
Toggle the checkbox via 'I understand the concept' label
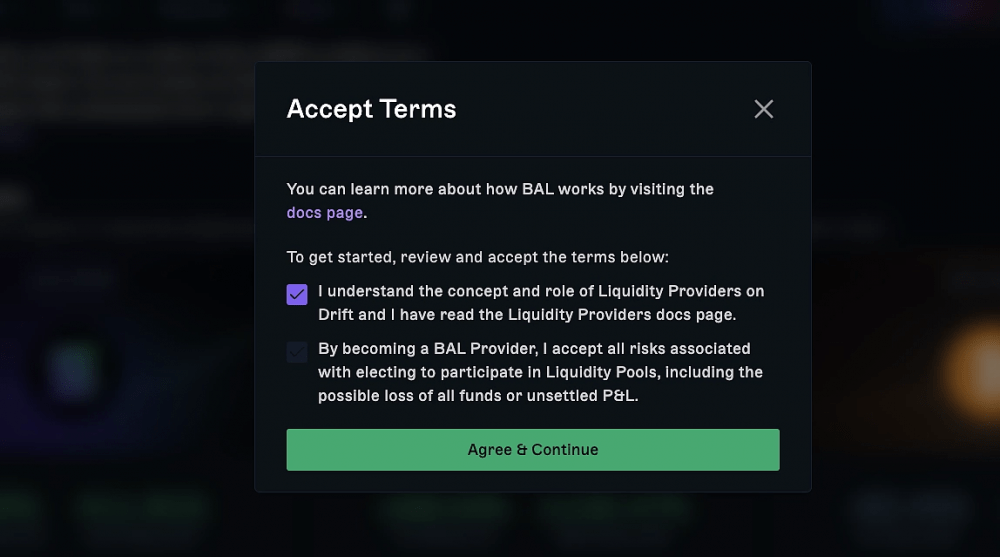(x=541, y=303)
